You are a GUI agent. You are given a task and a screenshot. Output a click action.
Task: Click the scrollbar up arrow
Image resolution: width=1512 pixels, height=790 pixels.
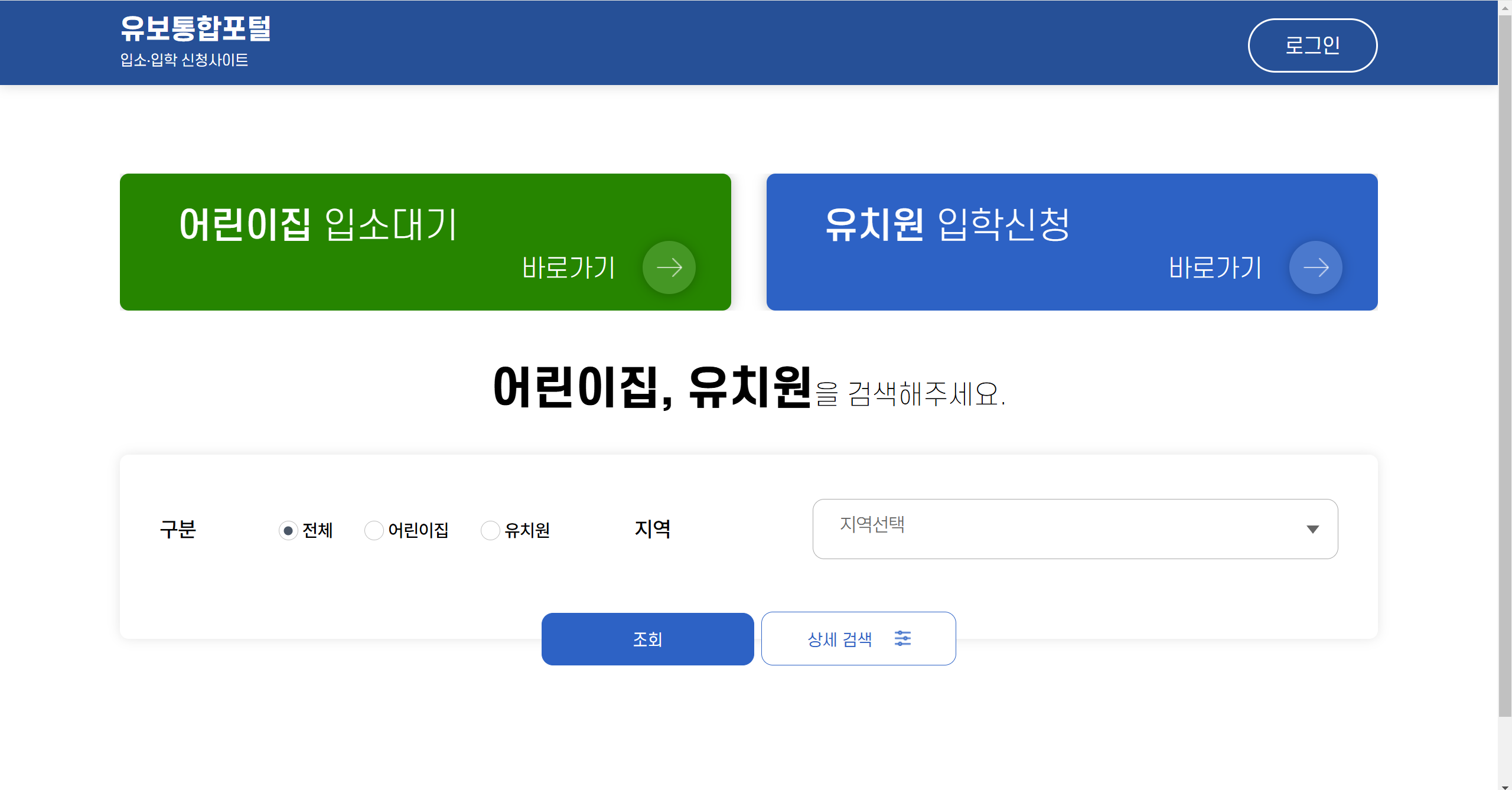[1505, 8]
